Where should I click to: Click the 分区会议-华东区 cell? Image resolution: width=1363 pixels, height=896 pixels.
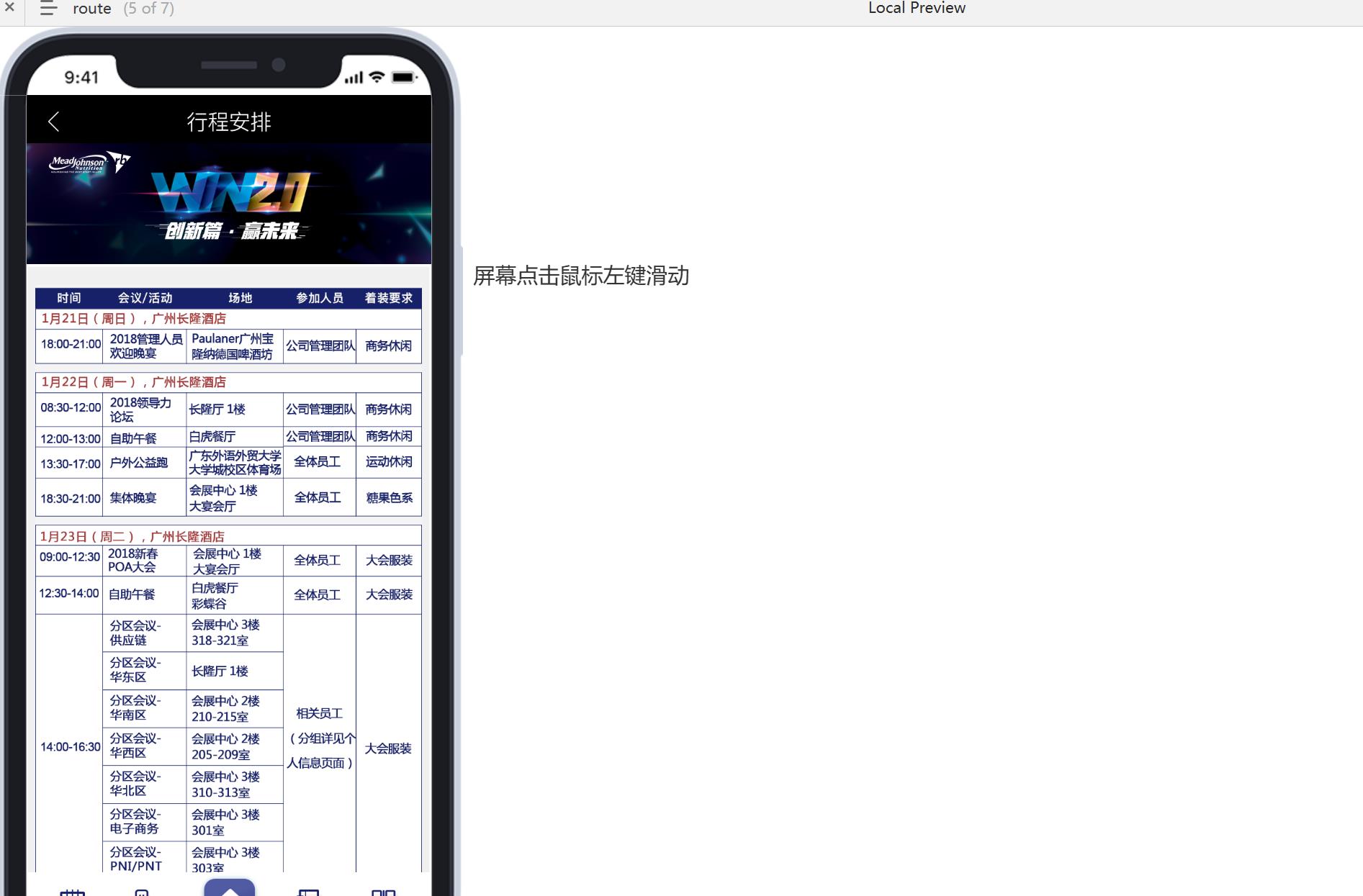pos(145,671)
